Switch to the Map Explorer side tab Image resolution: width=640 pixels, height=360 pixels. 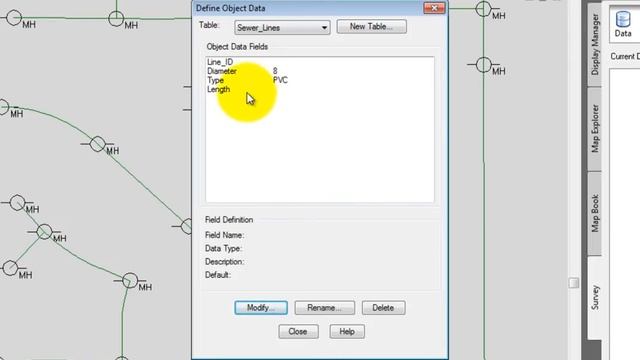pyautogui.click(x=595, y=129)
